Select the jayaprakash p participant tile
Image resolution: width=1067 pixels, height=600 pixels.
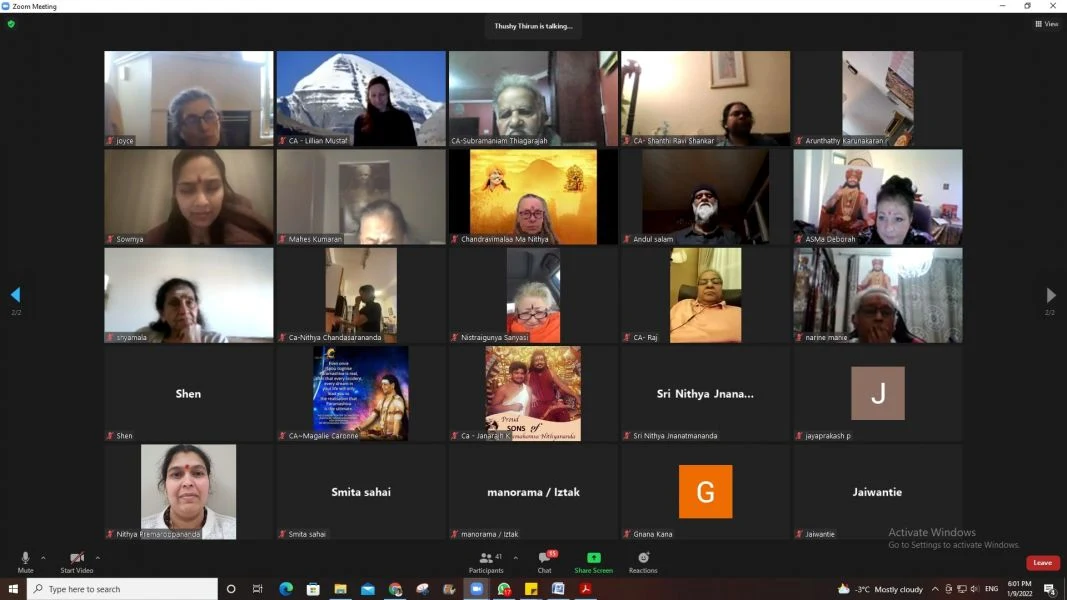pyautogui.click(x=878, y=393)
